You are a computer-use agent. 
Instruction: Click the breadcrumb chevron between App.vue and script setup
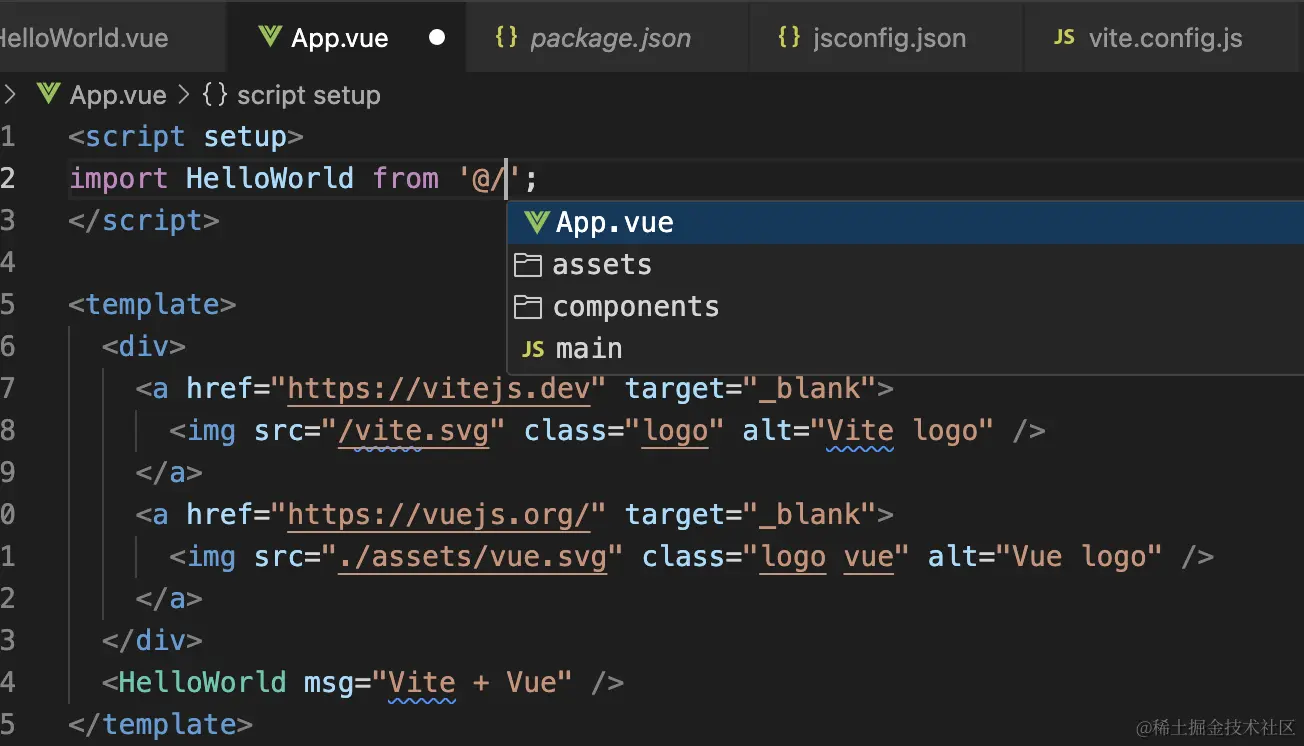(x=184, y=95)
